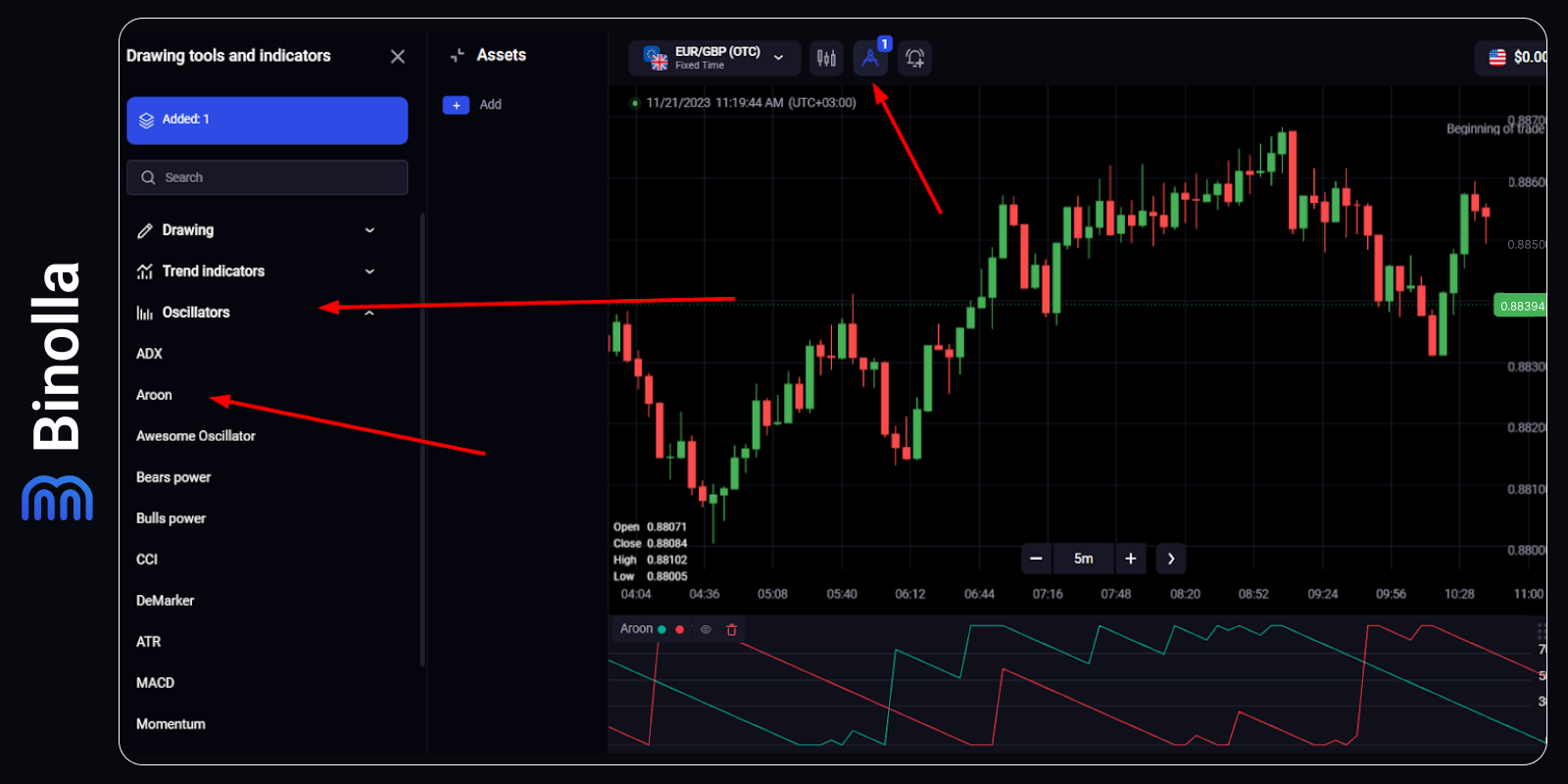Click the 0.88394 current price tag
Screen dimensions: 1568x784
click(x=1520, y=306)
